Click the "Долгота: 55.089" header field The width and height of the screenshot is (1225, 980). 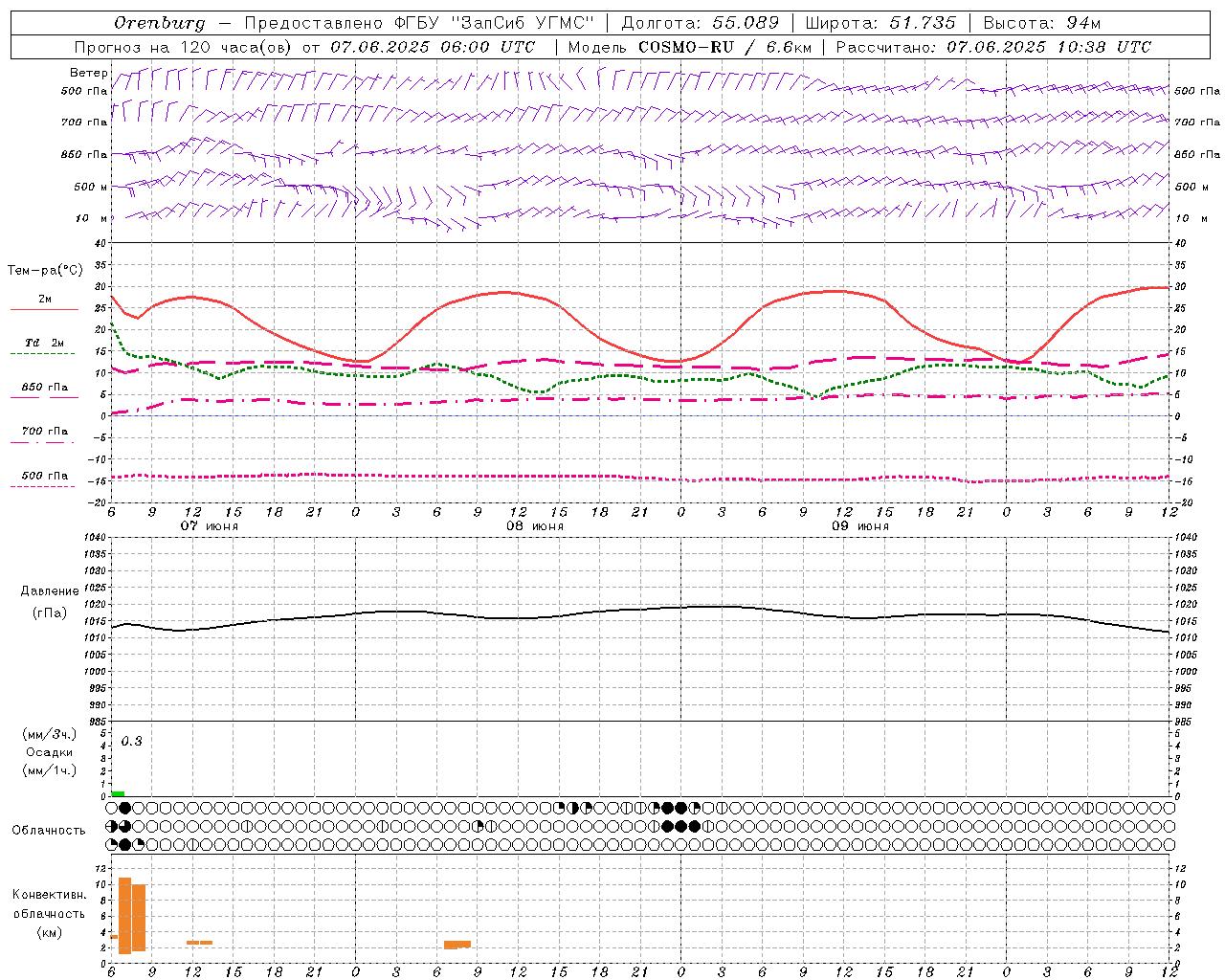701,23
